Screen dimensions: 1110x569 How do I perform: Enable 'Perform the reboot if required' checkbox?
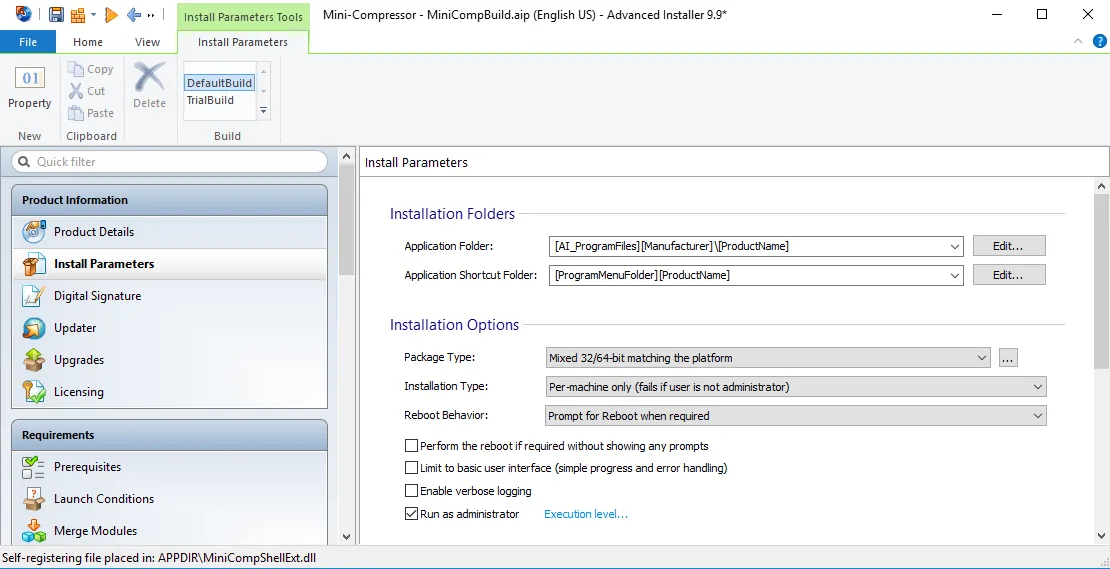click(411, 446)
